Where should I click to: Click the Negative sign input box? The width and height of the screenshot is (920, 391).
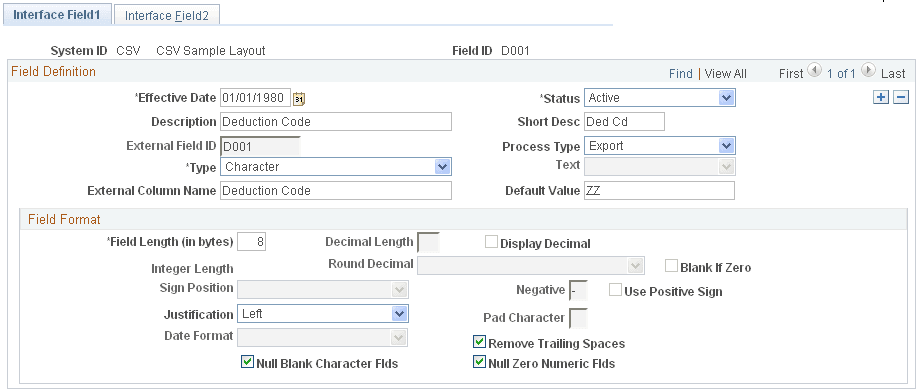578,290
